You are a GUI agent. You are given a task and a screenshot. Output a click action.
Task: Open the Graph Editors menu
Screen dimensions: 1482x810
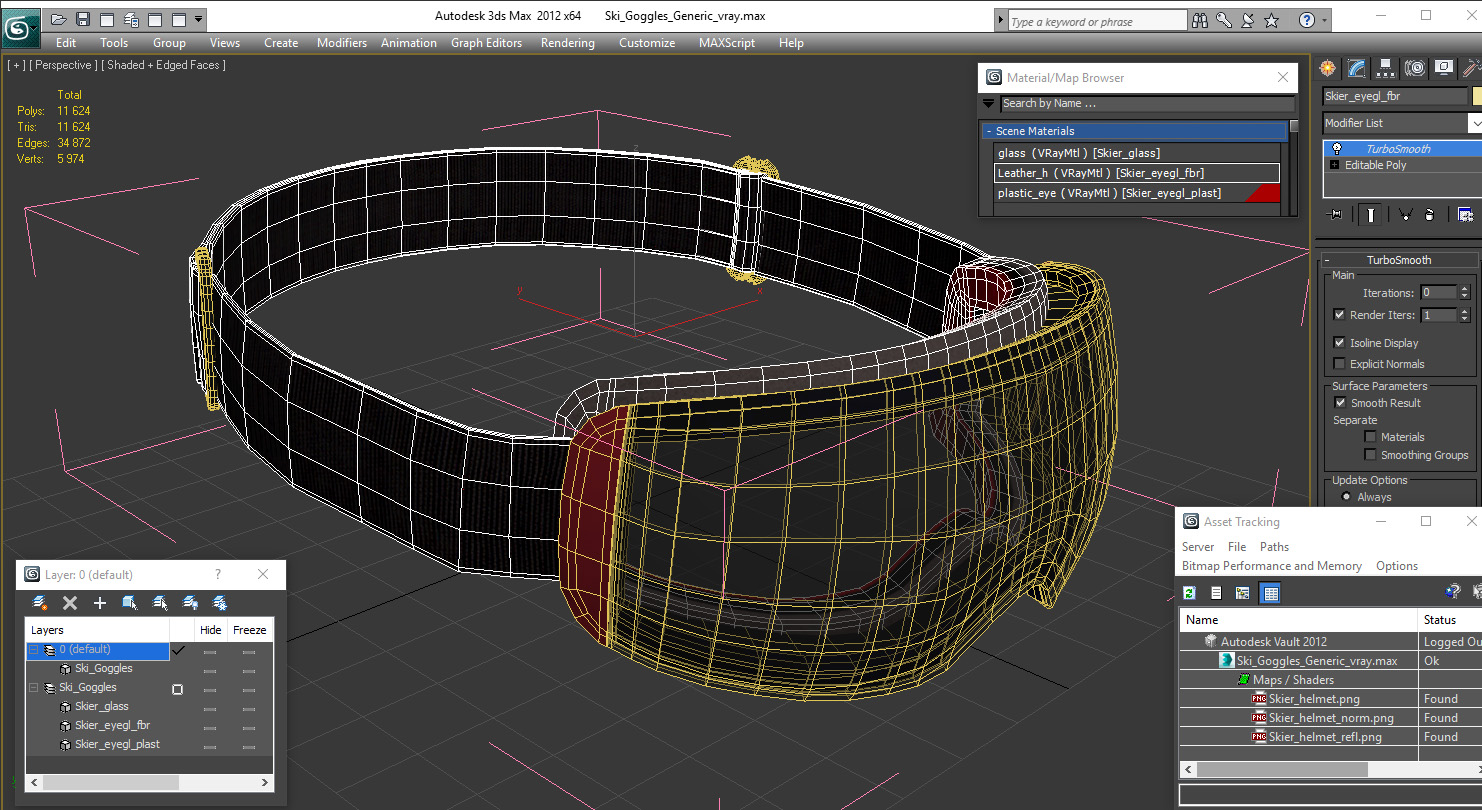[x=486, y=43]
